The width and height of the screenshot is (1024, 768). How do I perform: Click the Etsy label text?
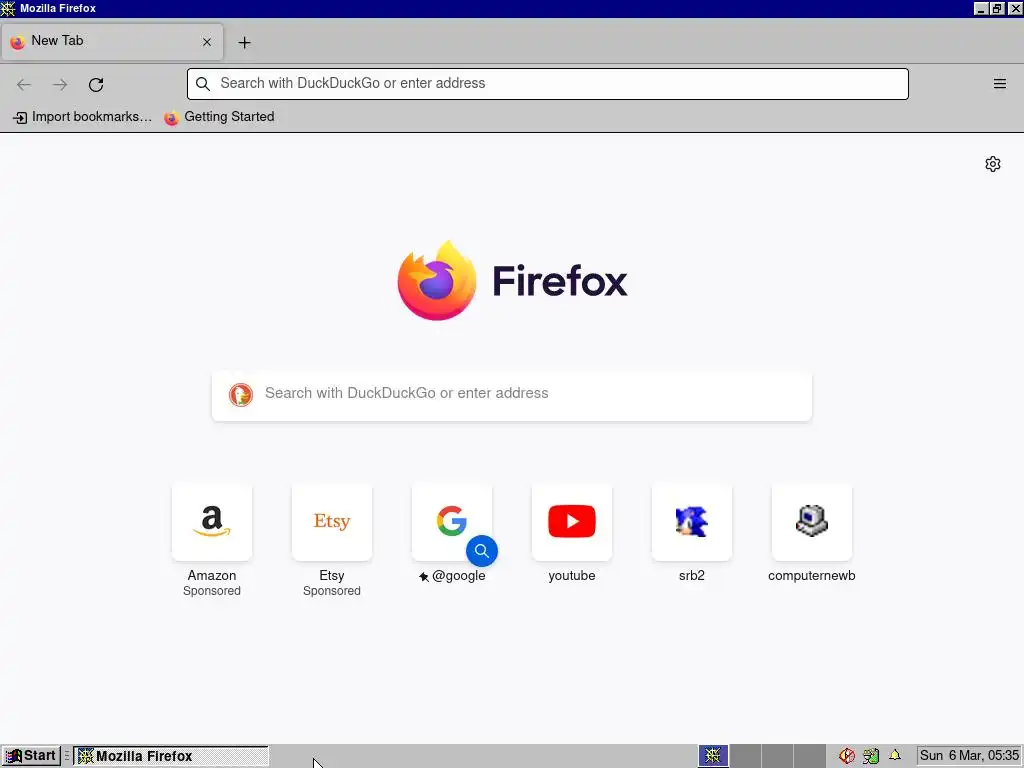coord(332,575)
